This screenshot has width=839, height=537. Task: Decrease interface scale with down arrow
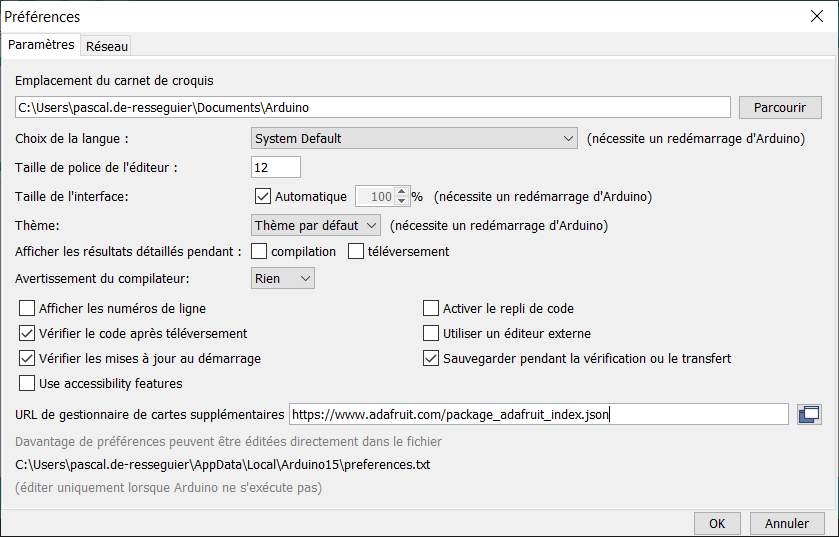pyautogui.click(x=402, y=201)
